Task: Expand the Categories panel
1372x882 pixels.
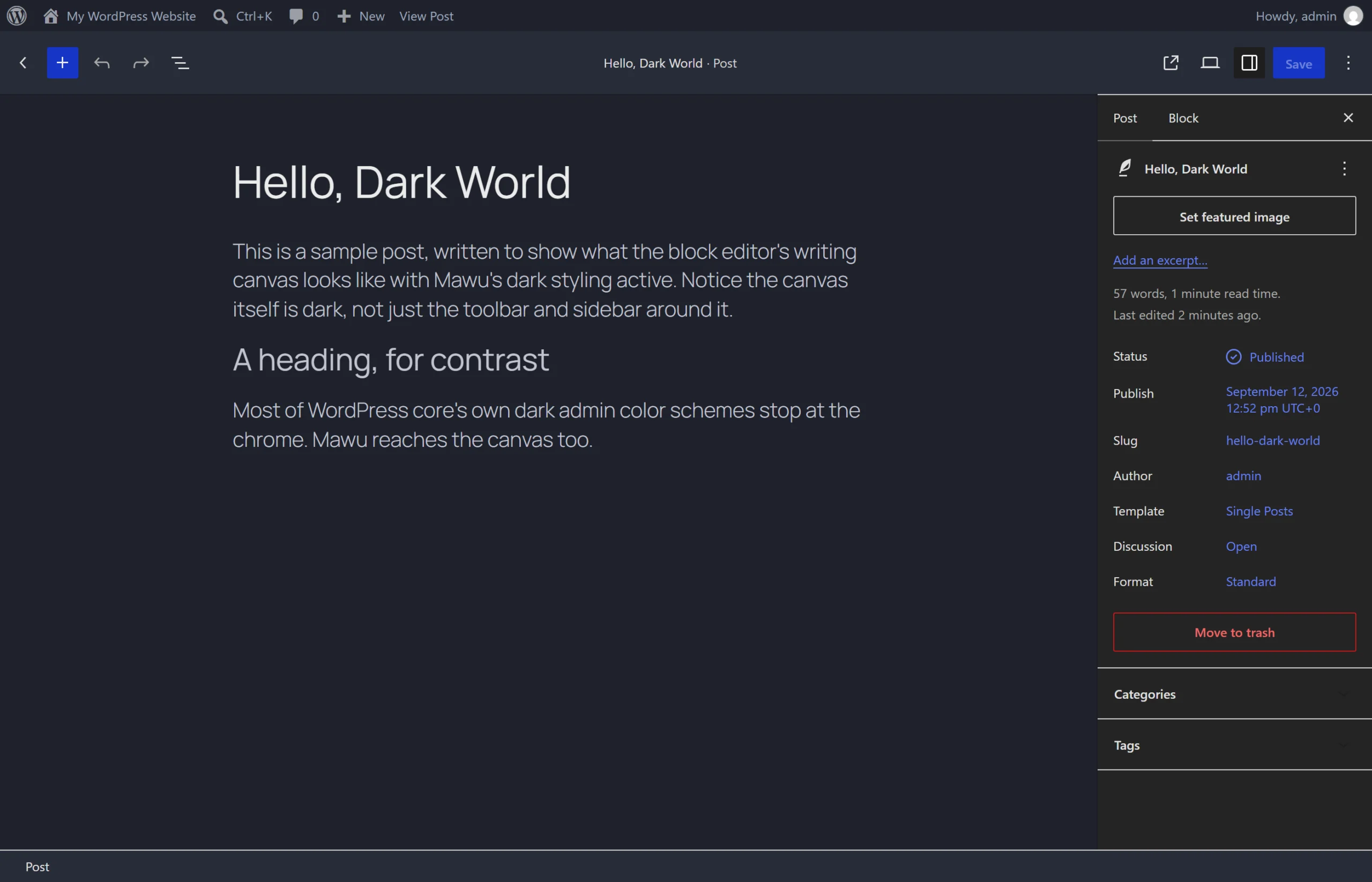Action: tap(1234, 693)
